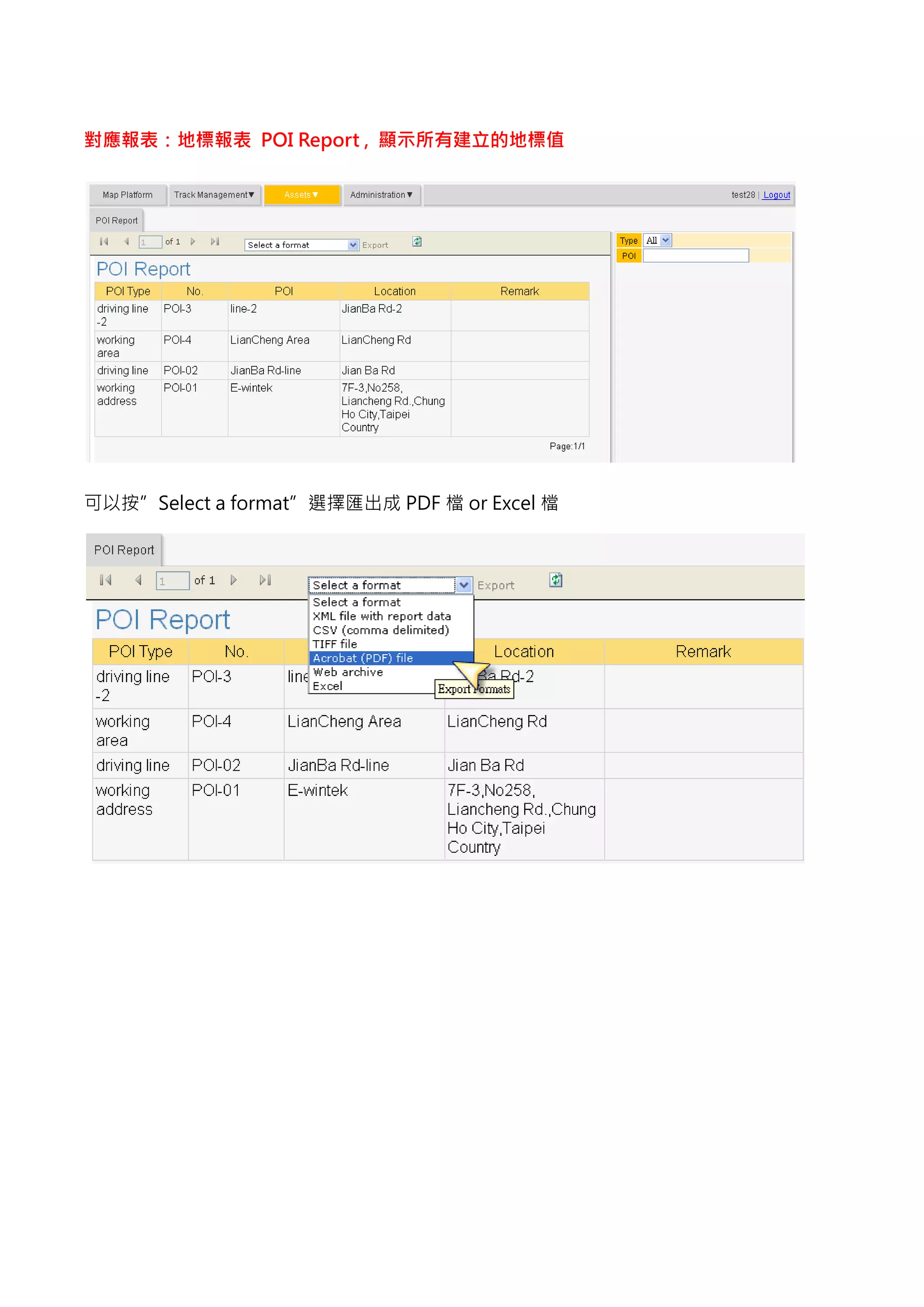Expand the Assets menu
The width and height of the screenshot is (924, 1307).
(x=301, y=195)
